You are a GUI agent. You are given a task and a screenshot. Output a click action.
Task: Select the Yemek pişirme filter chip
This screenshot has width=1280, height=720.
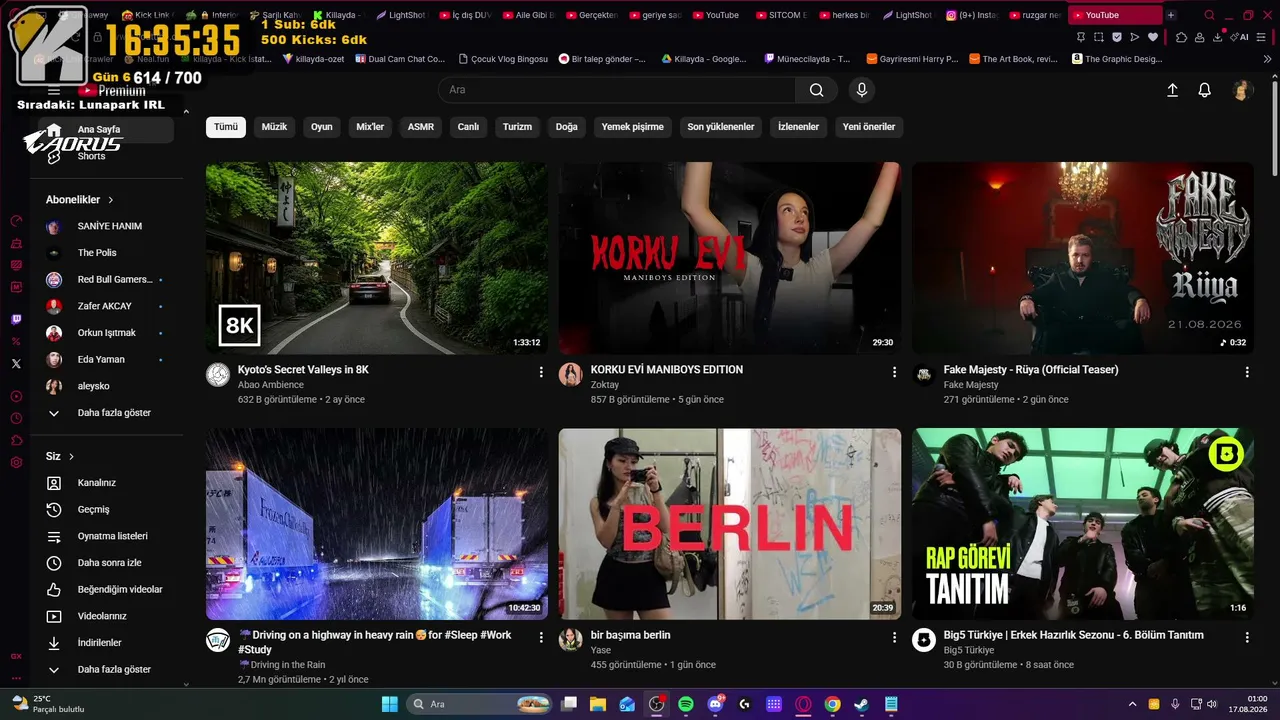(x=632, y=127)
